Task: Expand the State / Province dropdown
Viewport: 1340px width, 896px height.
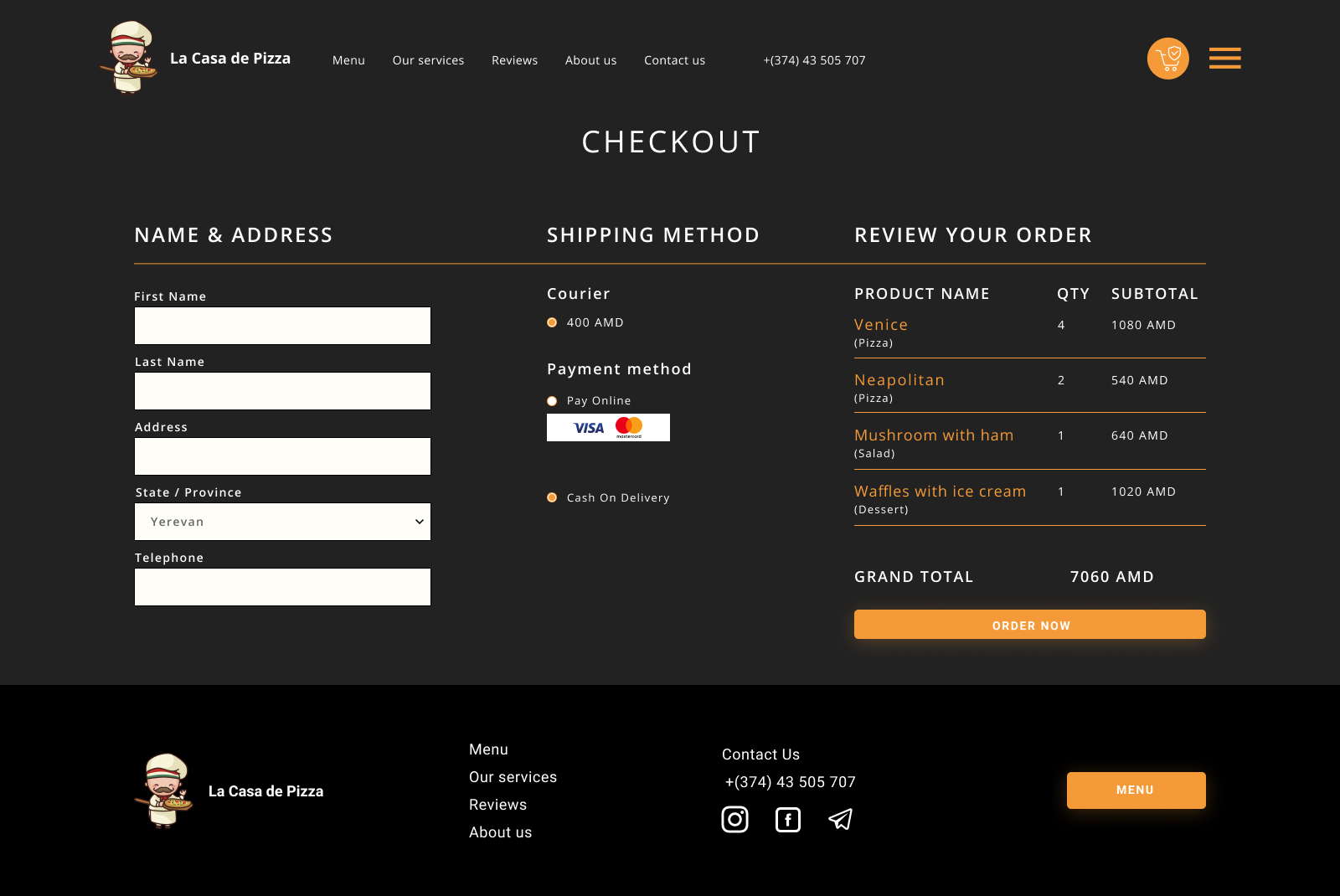Action: coord(282,522)
